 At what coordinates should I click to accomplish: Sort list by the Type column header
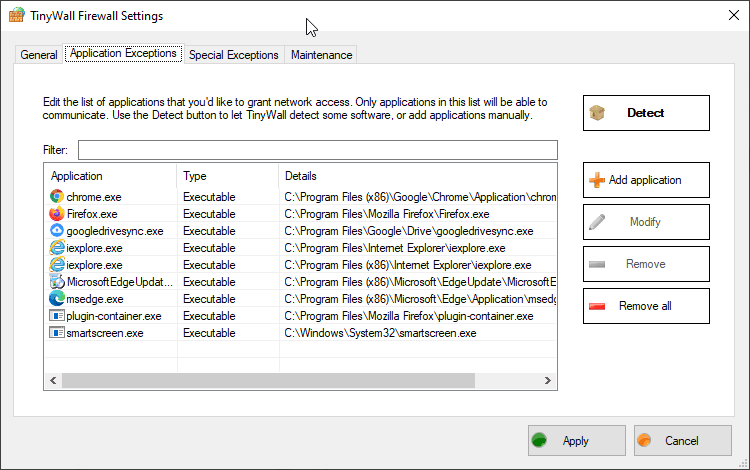(226, 176)
